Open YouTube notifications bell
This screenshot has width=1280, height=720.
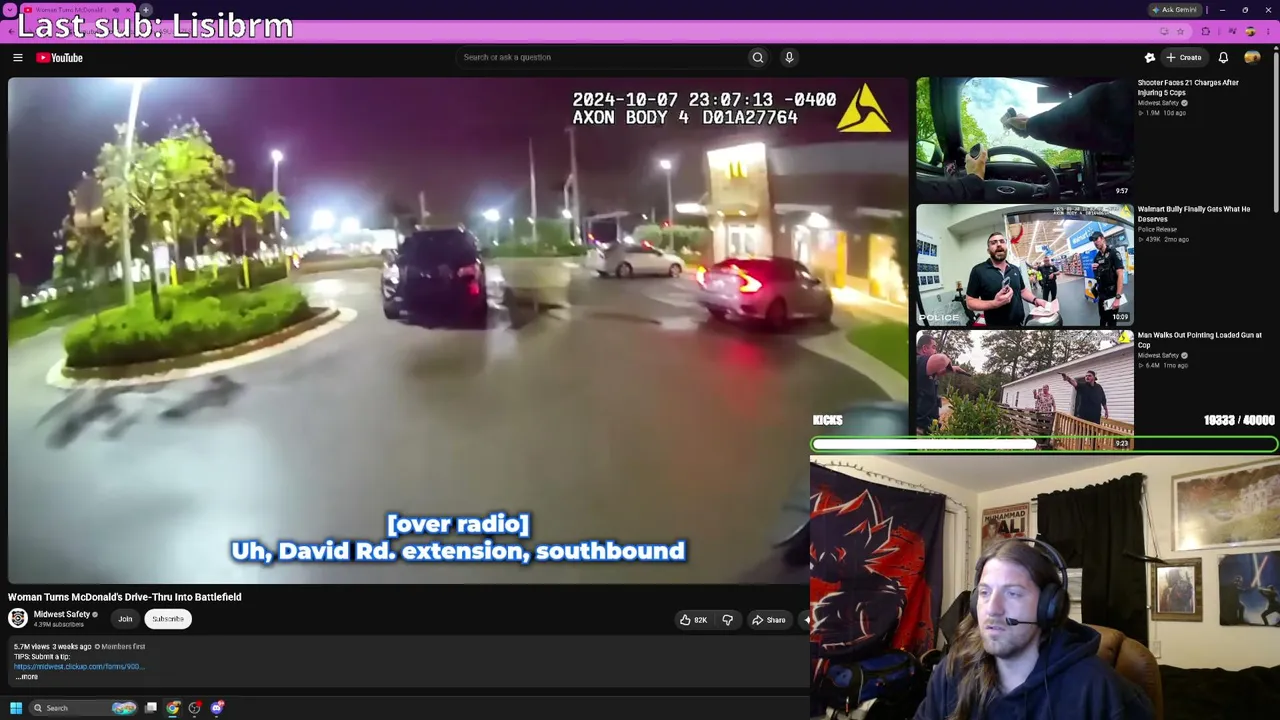1223,58
